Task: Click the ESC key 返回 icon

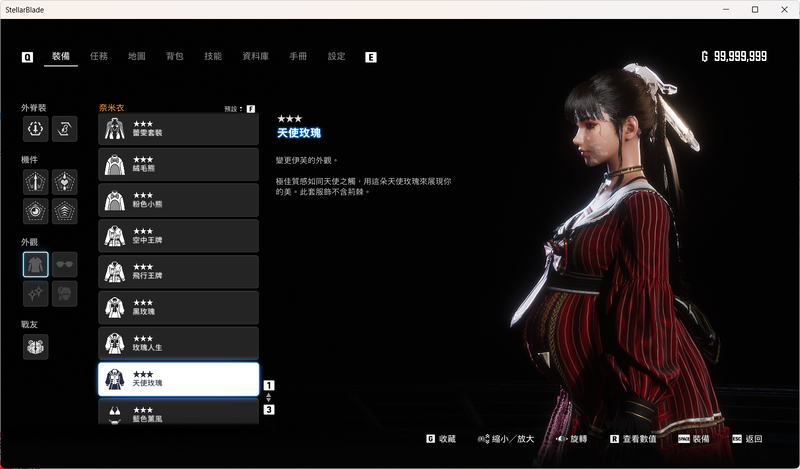Action: pos(737,439)
